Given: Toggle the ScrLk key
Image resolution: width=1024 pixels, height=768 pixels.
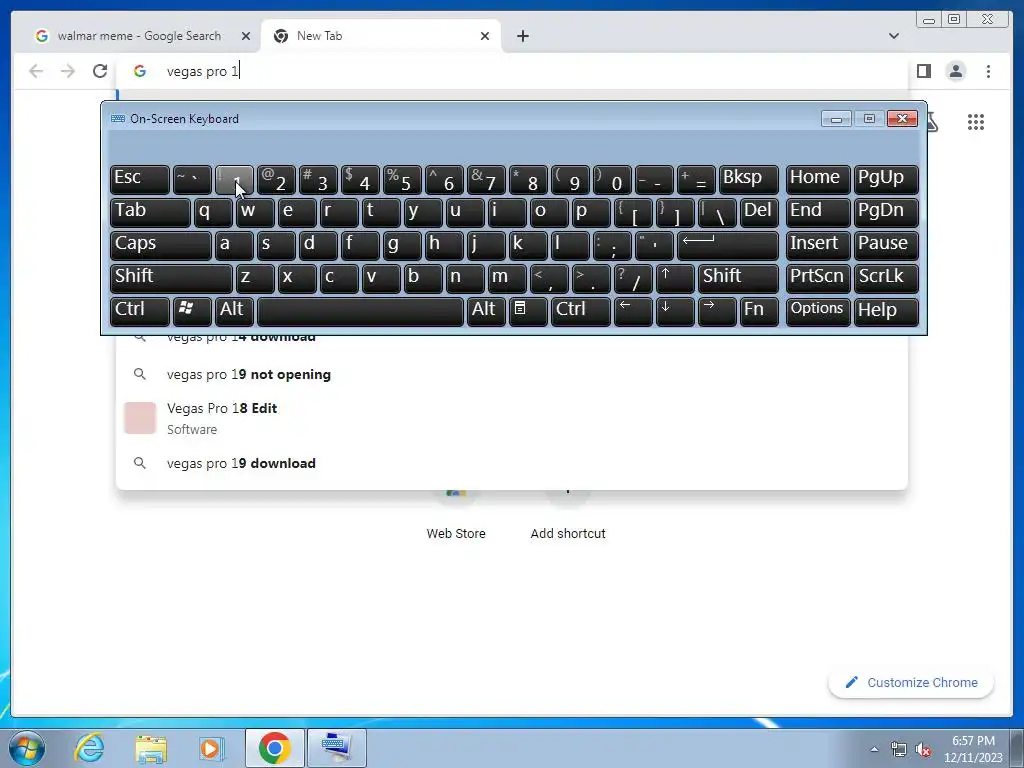Looking at the screenshot, I should [x=886, y=279].
